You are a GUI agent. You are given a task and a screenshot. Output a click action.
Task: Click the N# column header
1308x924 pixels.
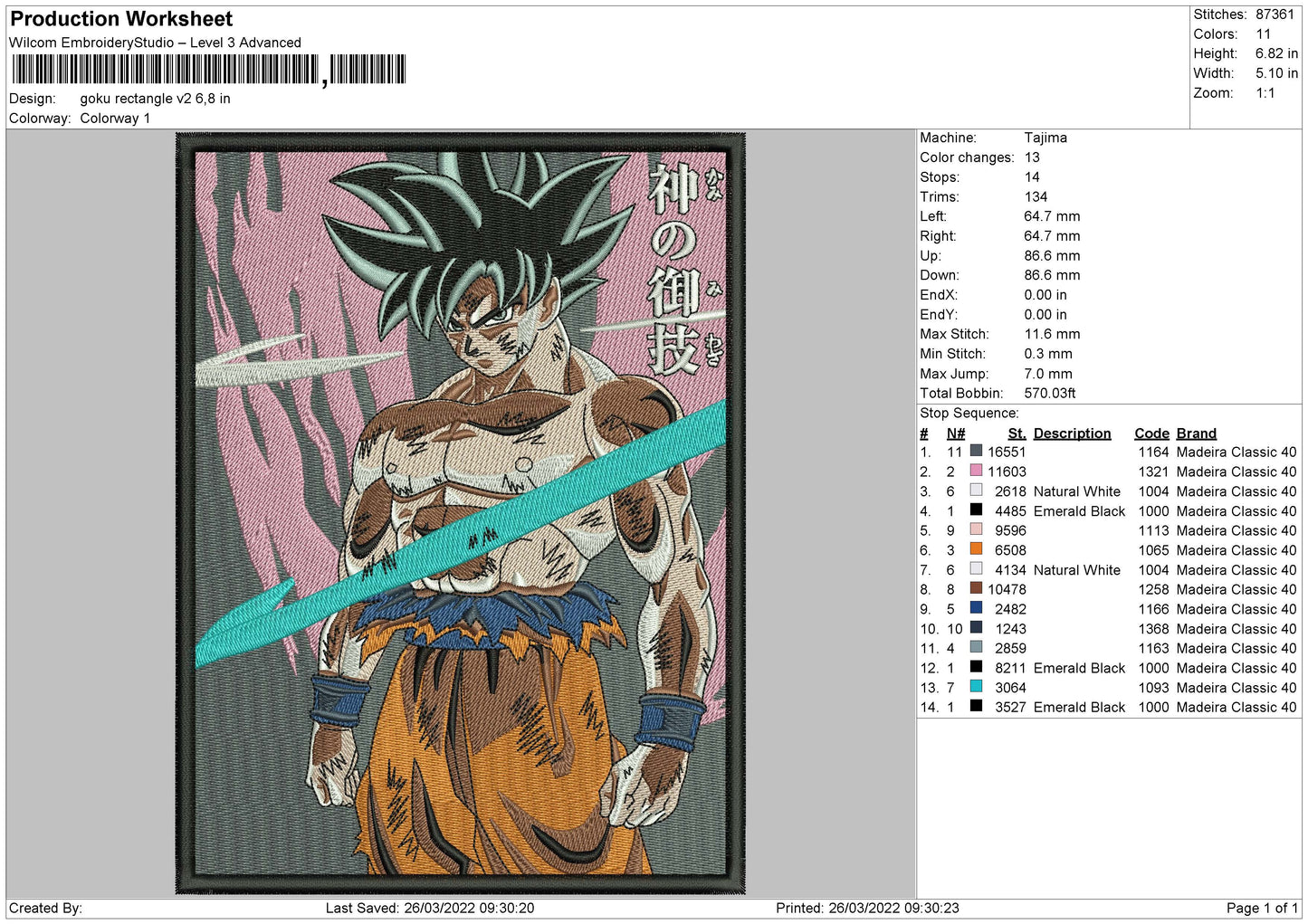coord(955,433)
